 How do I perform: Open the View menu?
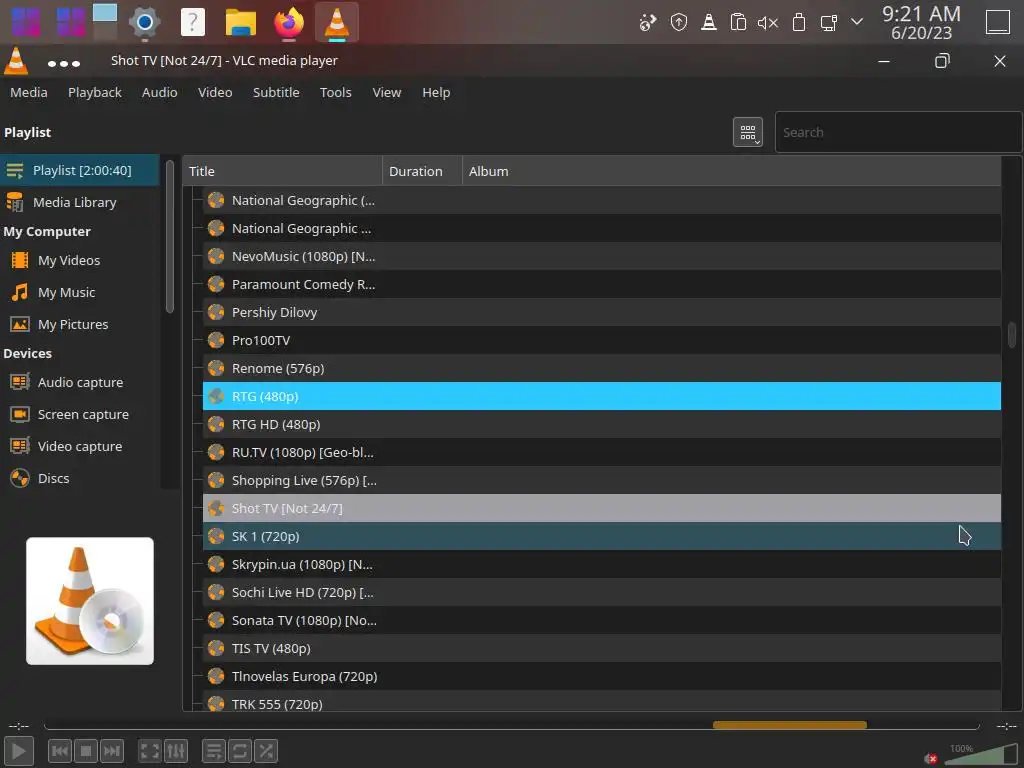pyautogui.click(x=387, y=93)
